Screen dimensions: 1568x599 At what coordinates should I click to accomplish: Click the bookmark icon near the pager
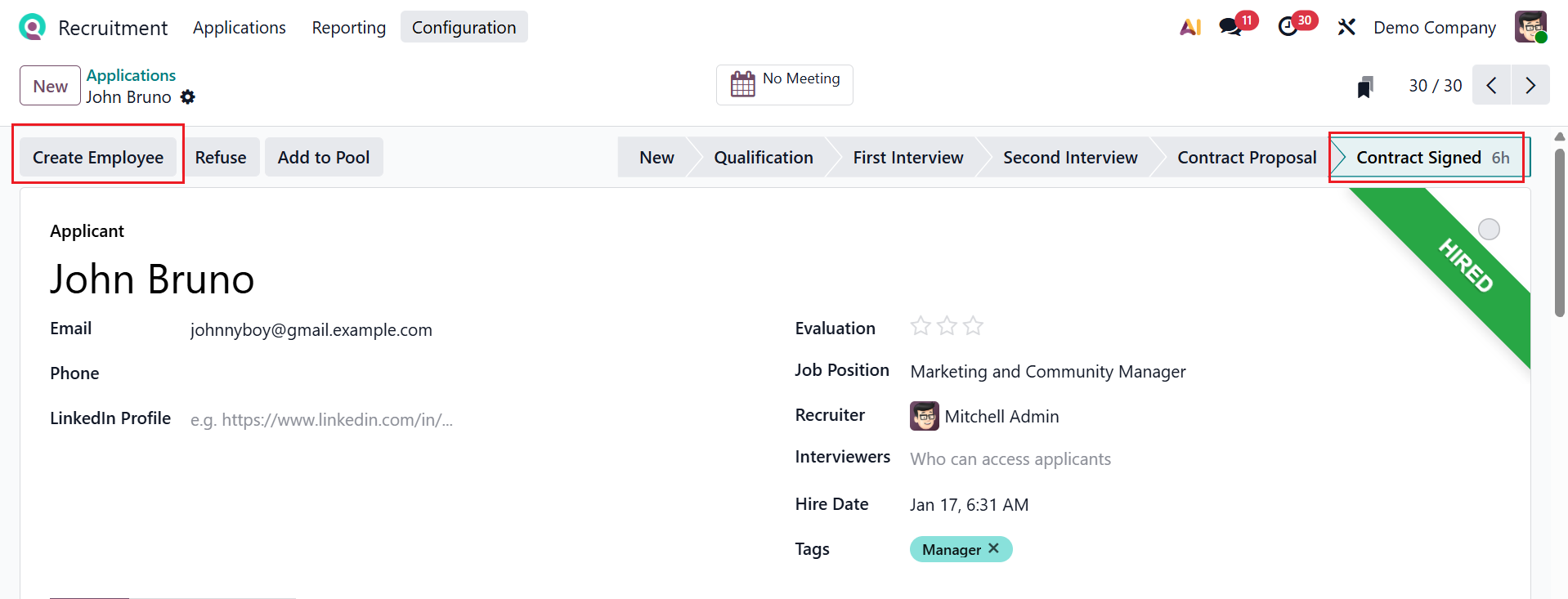(x=1364, y=87)
